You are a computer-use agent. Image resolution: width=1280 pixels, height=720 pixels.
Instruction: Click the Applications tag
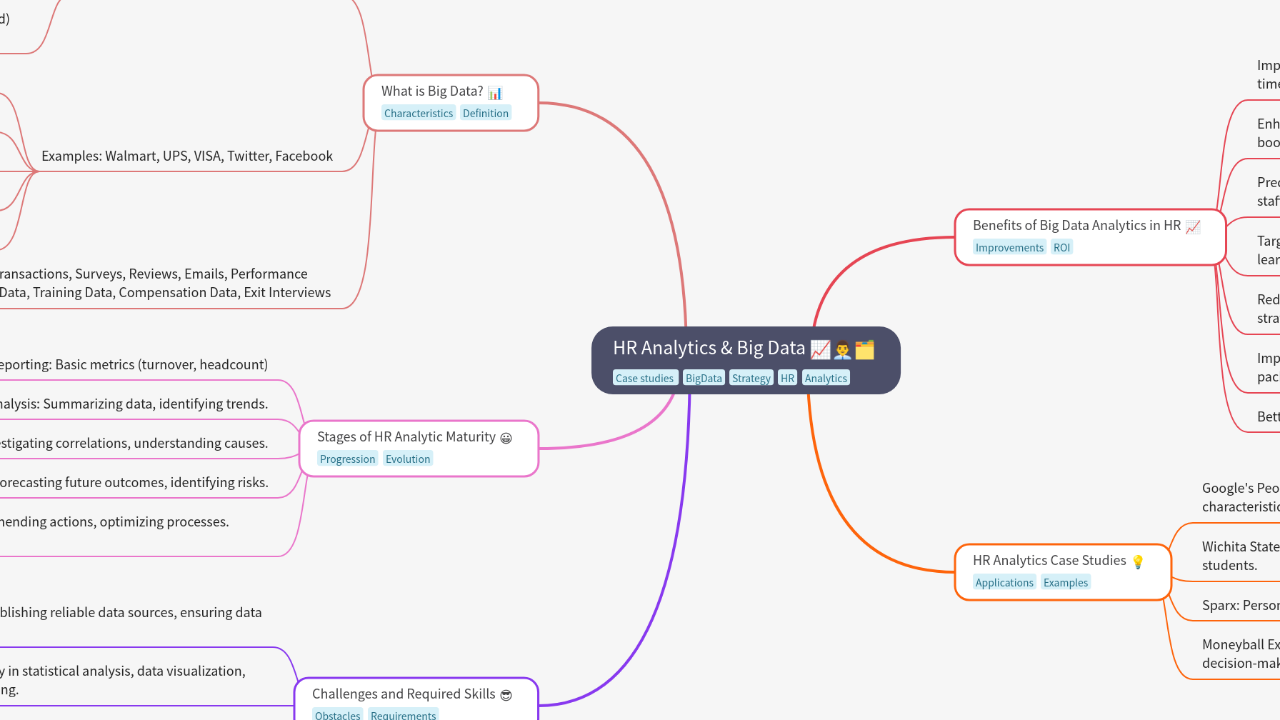click(x=1005, y=582)
